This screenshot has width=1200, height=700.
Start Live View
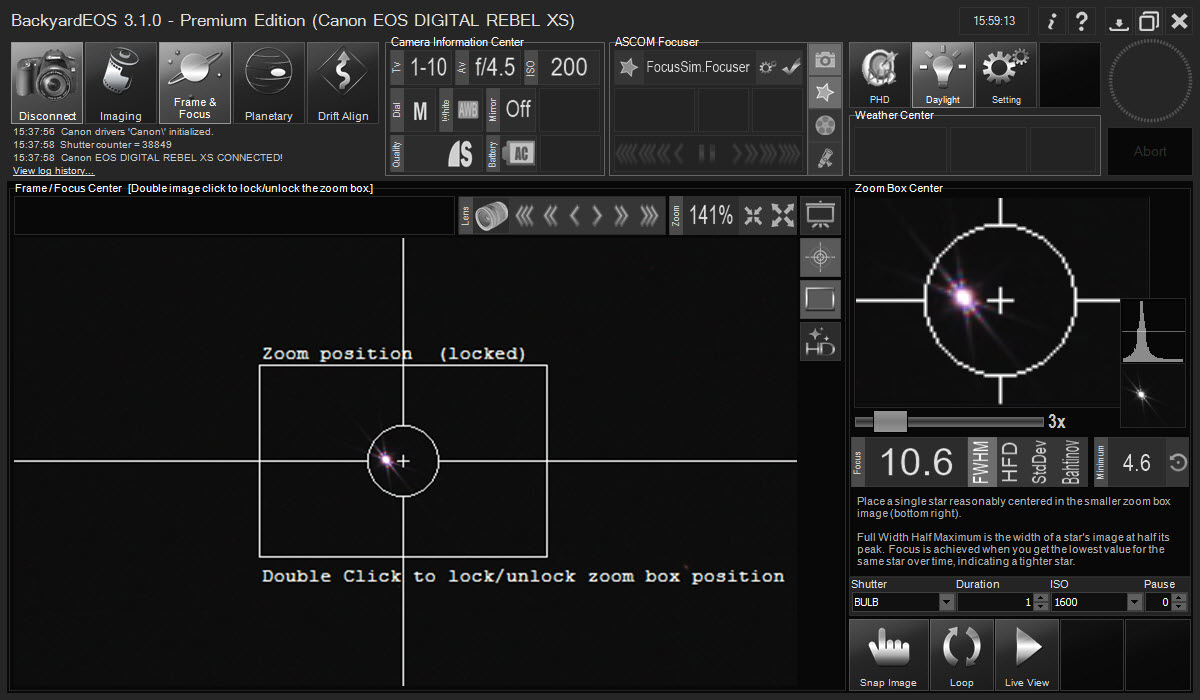pos(1026,654)
